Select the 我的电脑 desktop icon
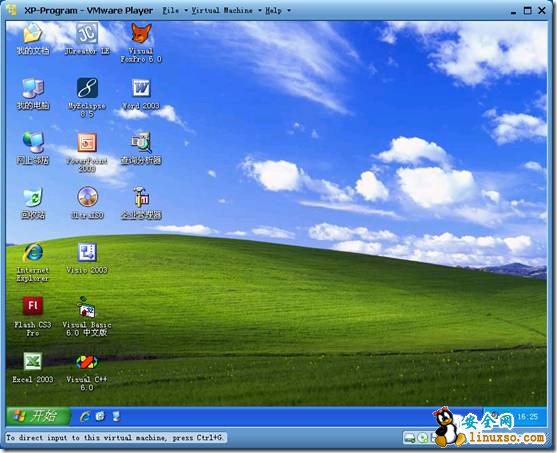Image resolution: width=557 pixels, height=453 pixels. (33, 94)
